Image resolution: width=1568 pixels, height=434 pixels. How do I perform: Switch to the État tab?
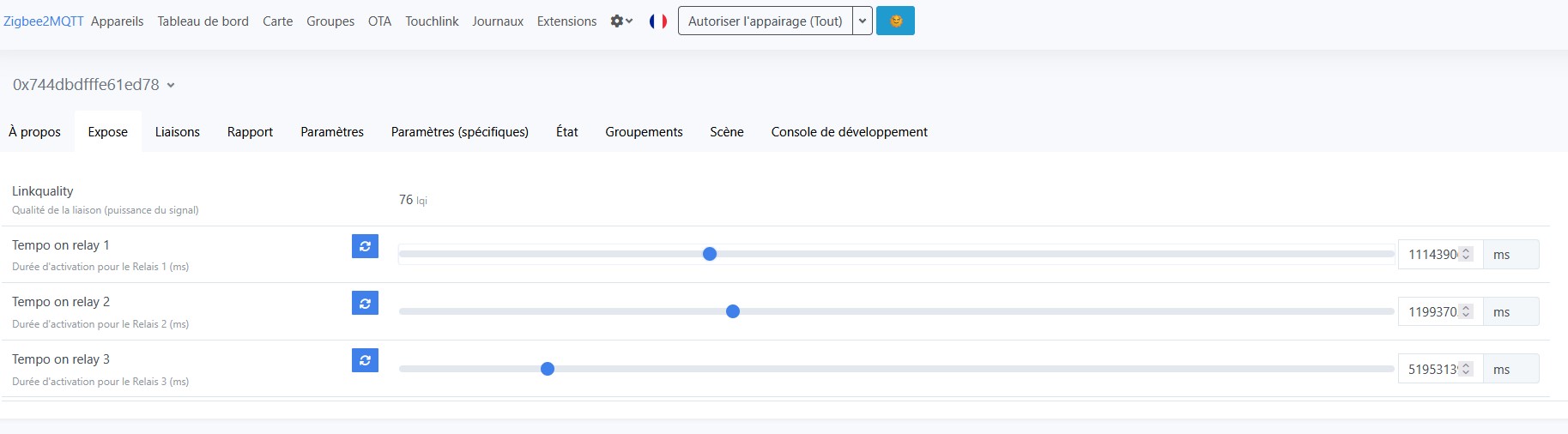click(567, 132)
